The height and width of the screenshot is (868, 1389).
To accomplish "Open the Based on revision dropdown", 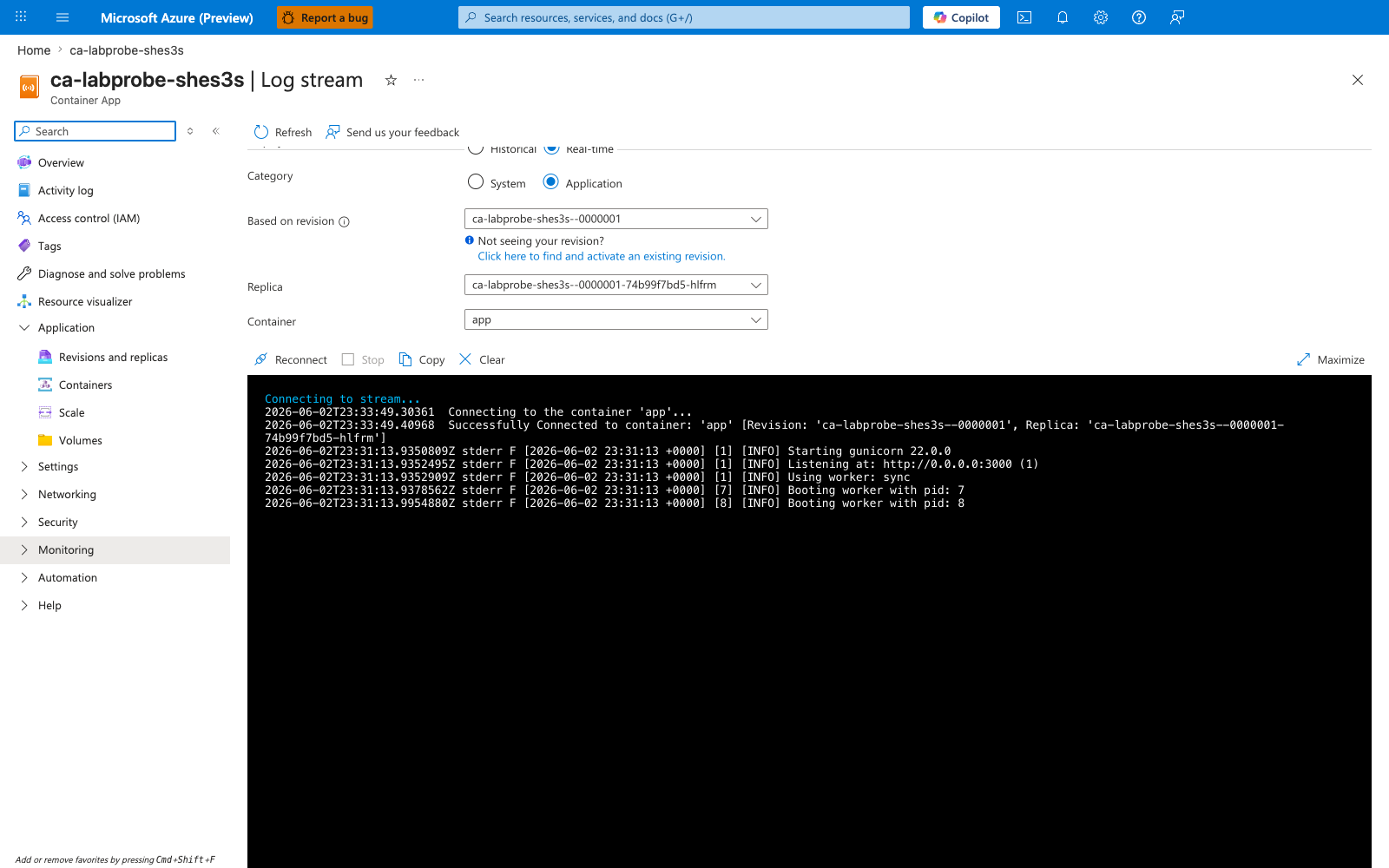I will (x=616, y=219).
